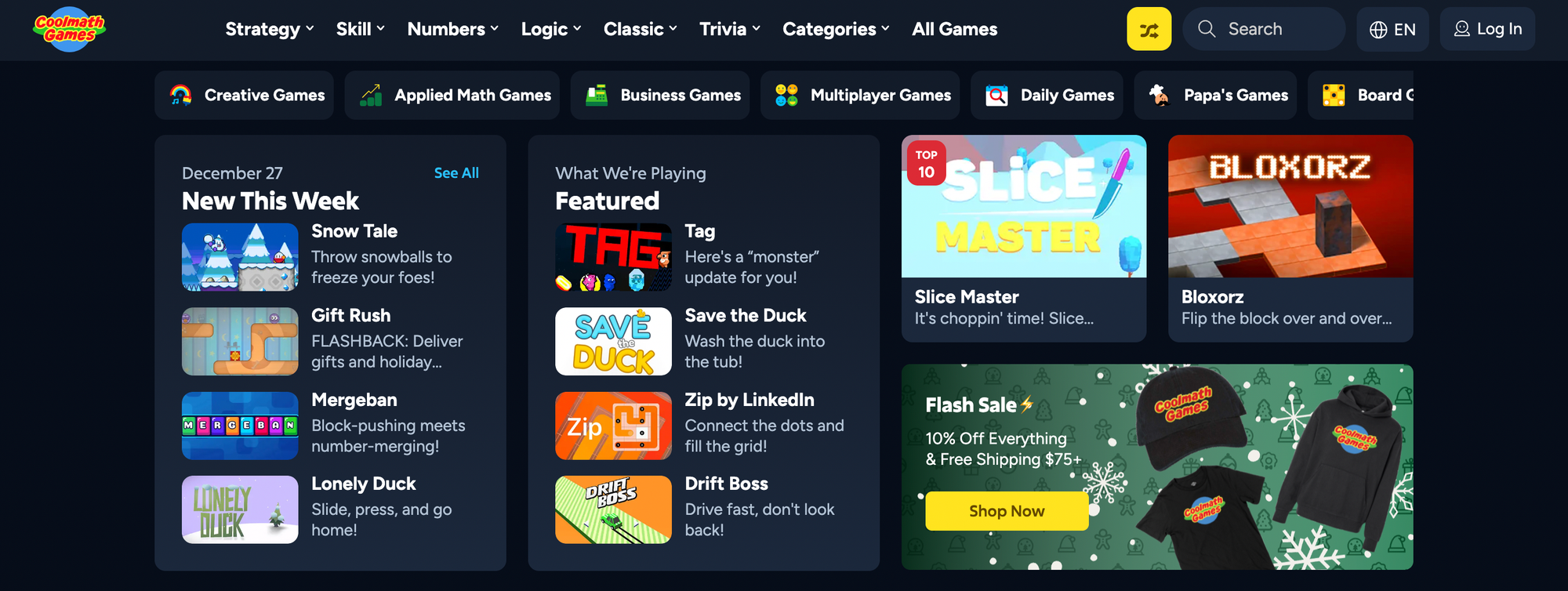Click the Log In button
1568x591 pixels.
click(x=1487, y=29)
